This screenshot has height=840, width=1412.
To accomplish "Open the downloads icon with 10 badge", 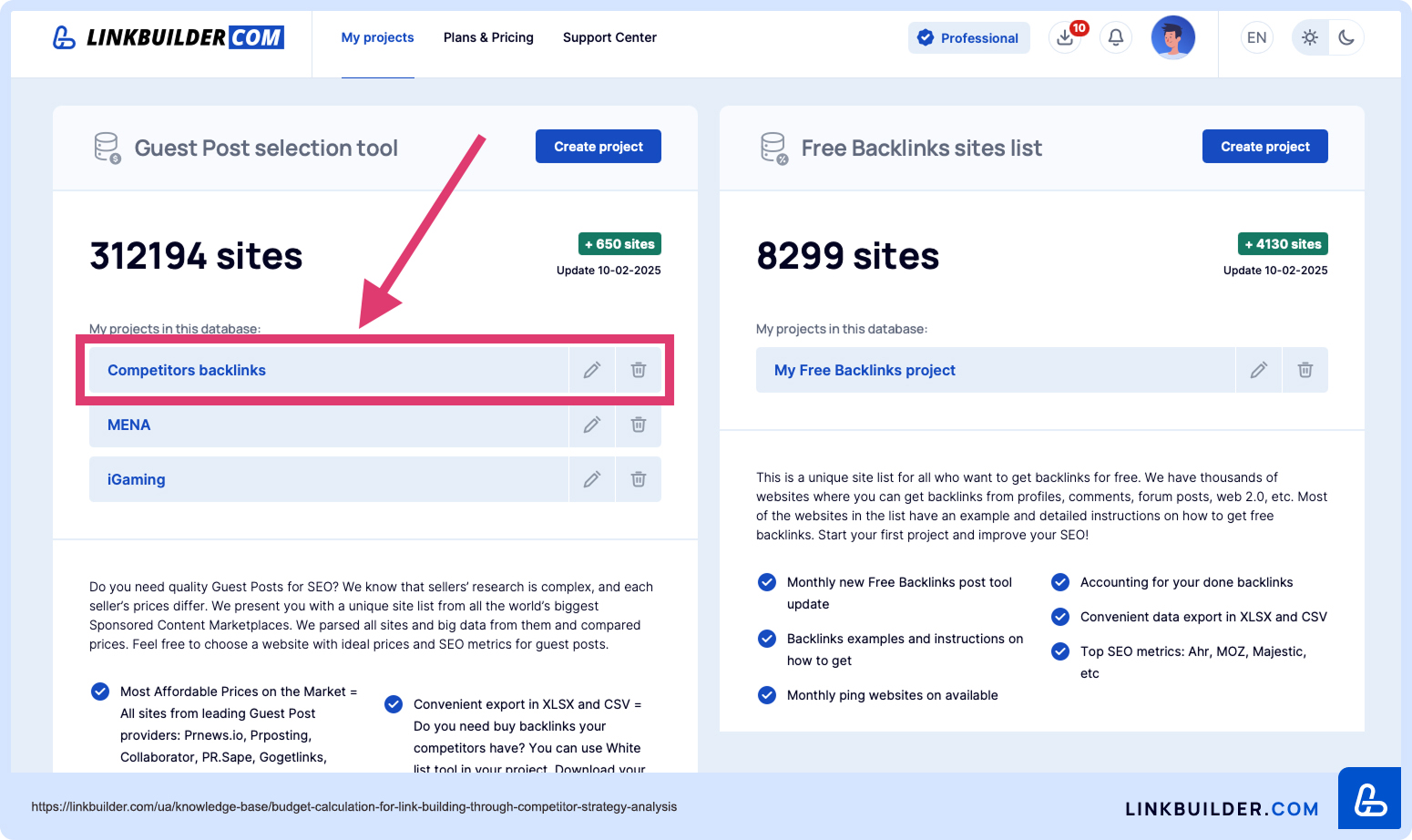I will pos(1065,38).
